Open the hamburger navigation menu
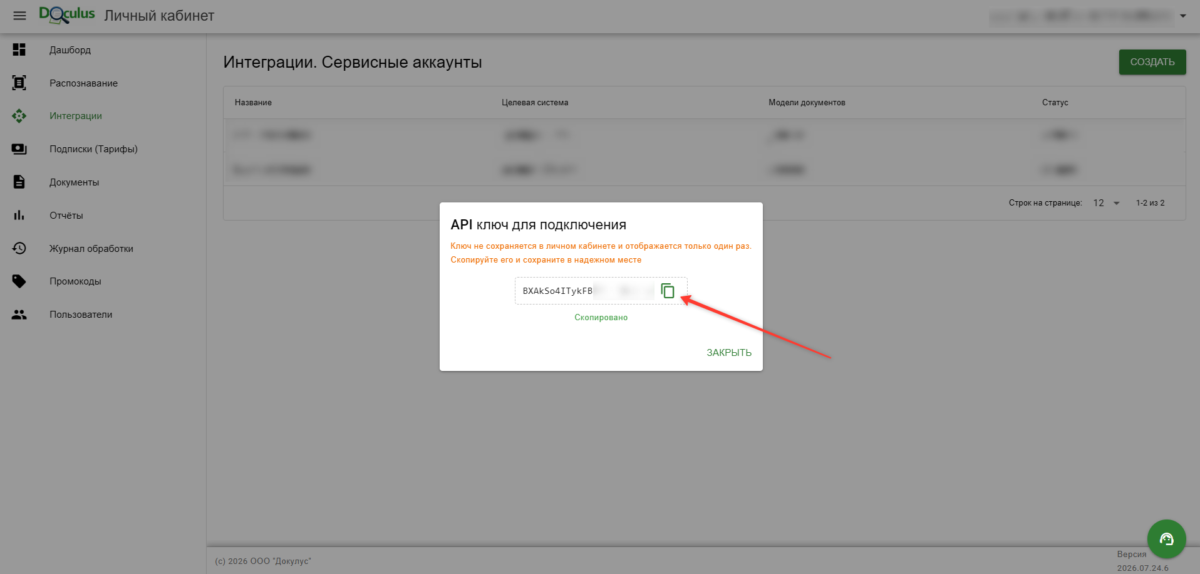Viewport: 1200px width, 574px height. tap(19, 16)
